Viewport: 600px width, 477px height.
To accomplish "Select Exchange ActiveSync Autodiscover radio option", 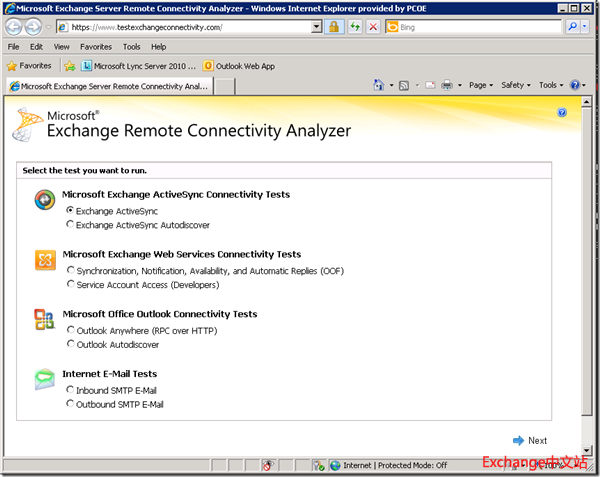I will [x=70, y=225].
